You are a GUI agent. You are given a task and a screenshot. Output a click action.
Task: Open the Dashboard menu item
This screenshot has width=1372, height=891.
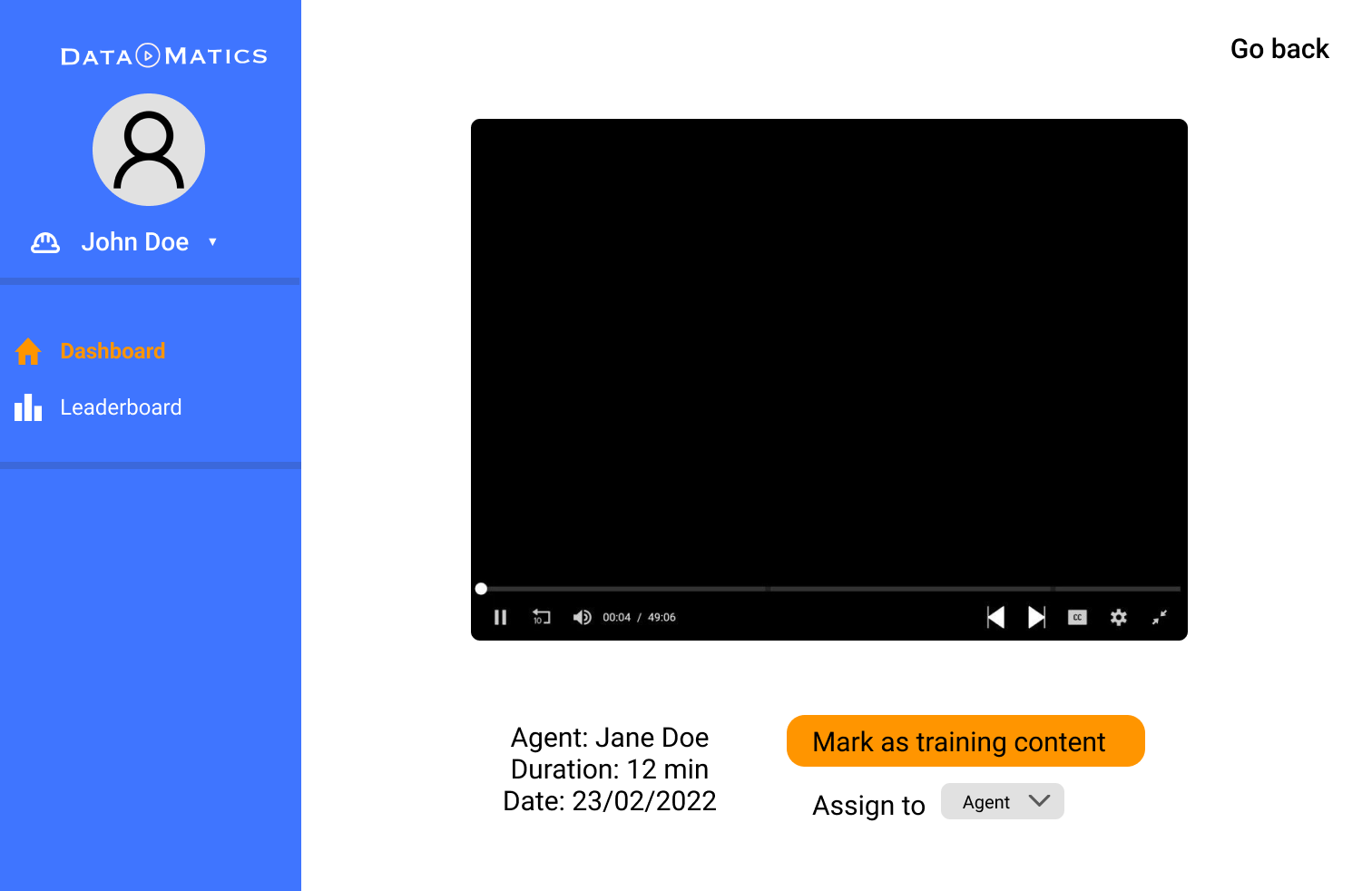coord(113,351)
